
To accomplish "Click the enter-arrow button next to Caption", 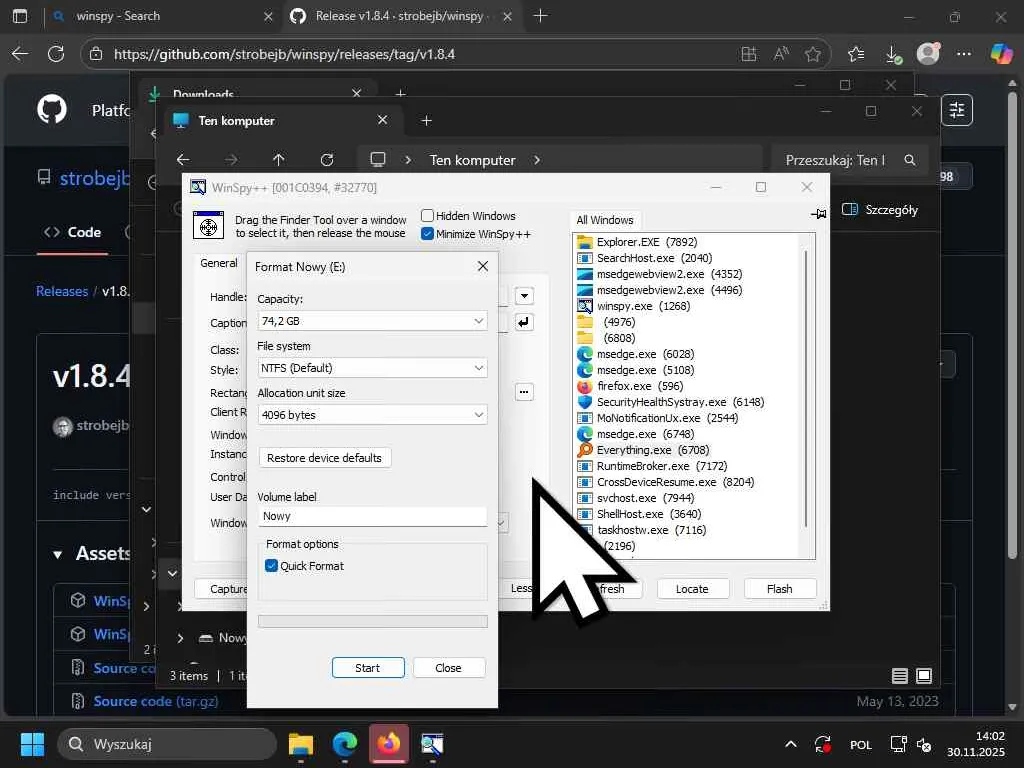I will pyautogui.click(x=524, y=322).
